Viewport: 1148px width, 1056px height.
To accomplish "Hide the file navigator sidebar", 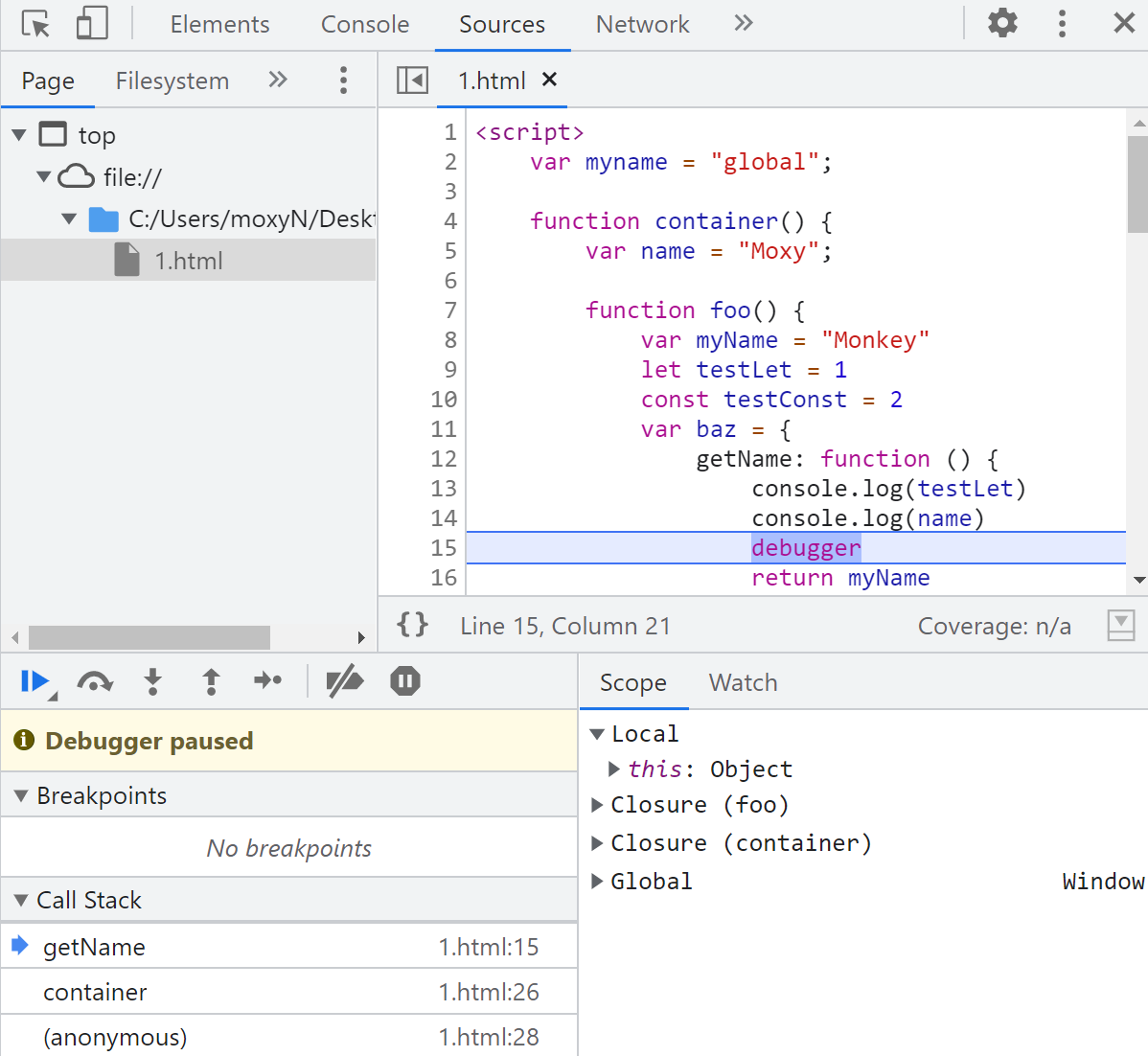I will click(412, 80).
